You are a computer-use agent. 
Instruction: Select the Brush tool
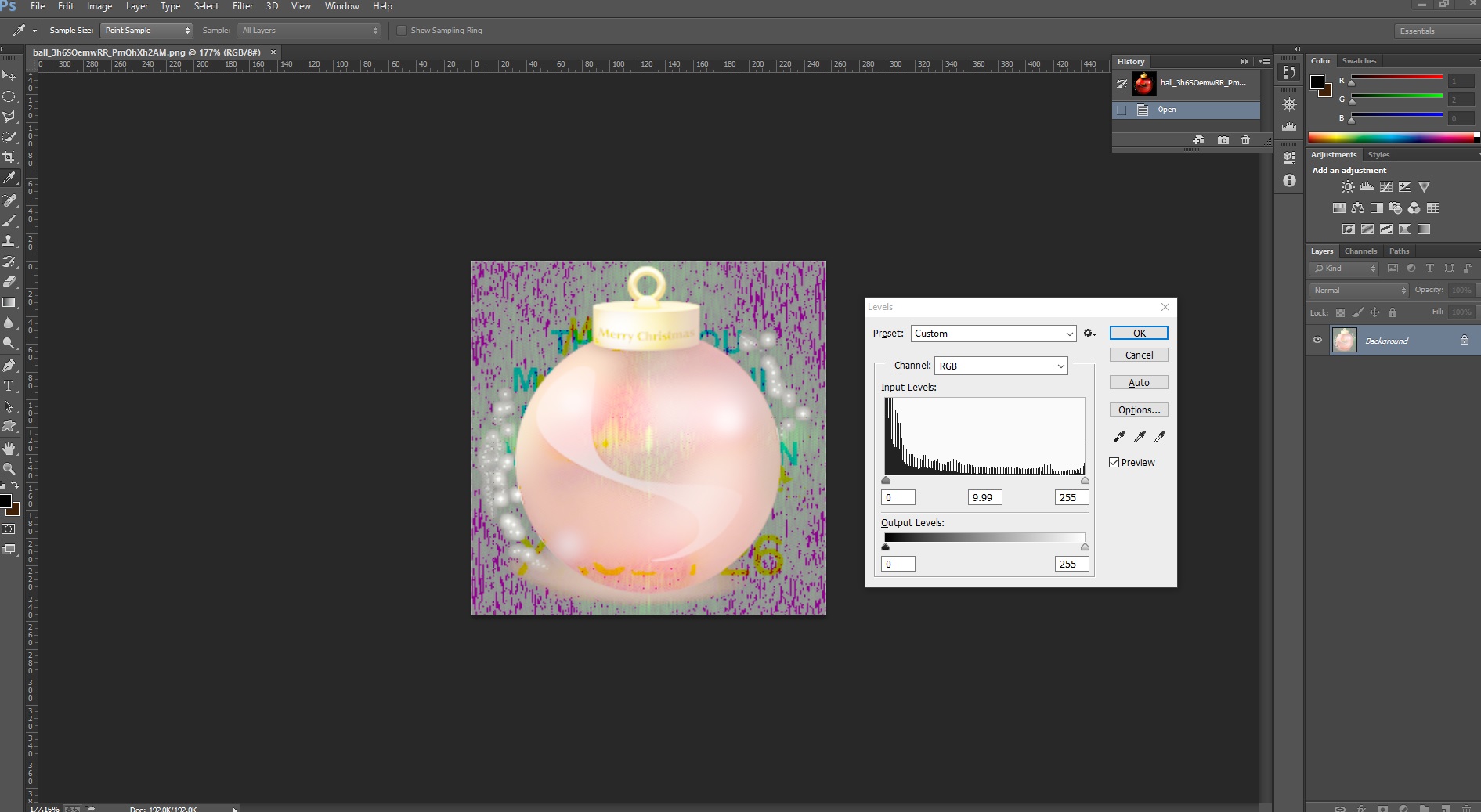click(9, 221)
